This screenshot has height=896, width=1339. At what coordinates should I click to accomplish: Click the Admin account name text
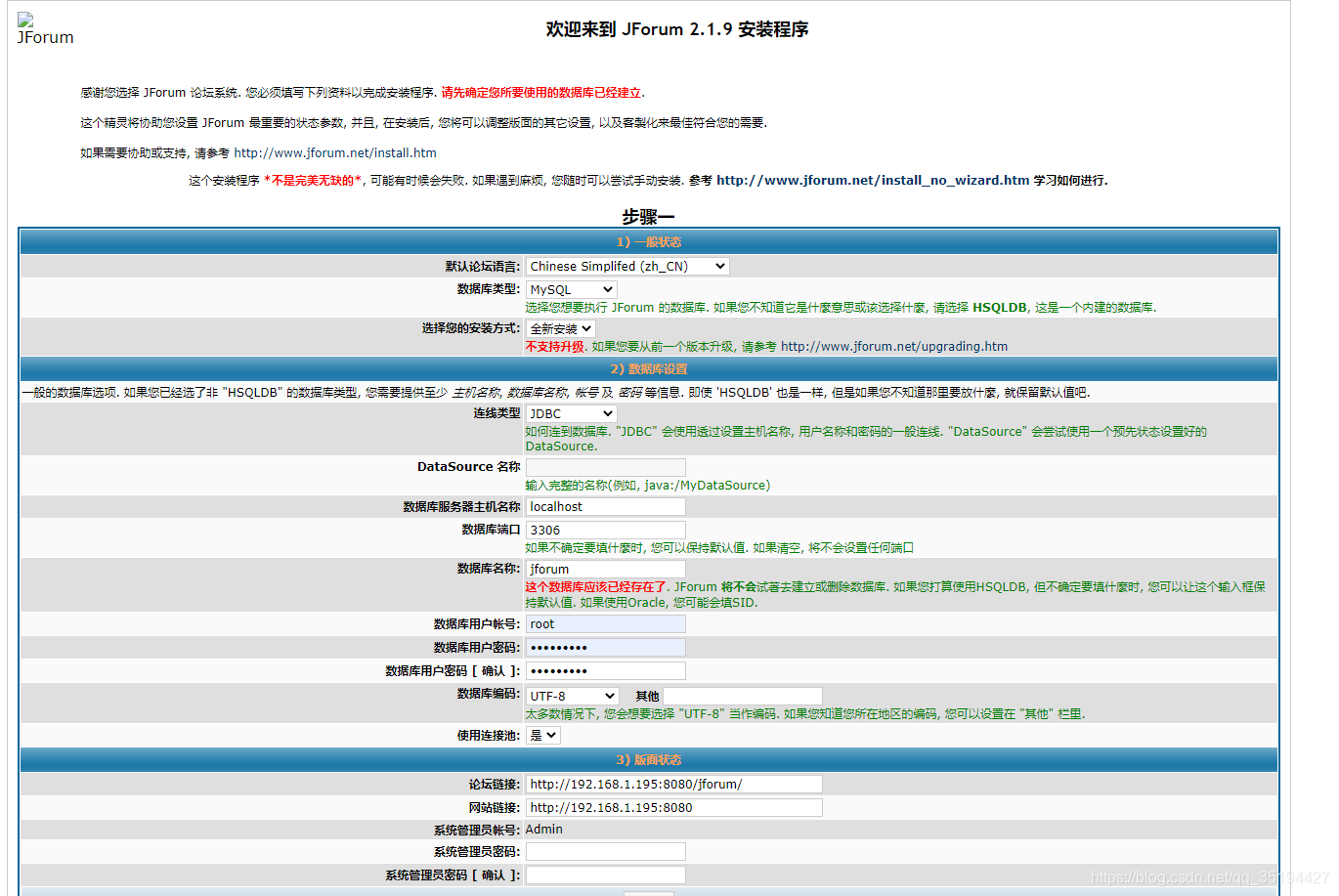544,829
